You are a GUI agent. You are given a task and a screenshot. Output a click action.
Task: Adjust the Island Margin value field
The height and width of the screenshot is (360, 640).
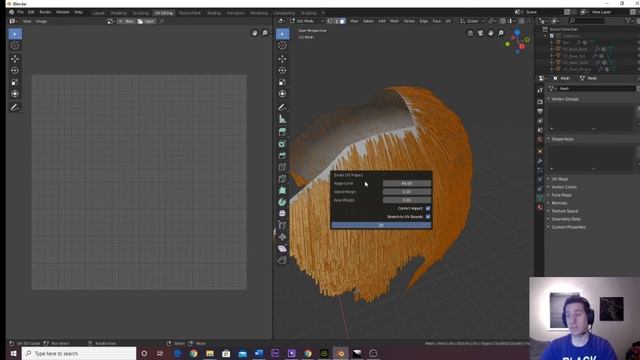click(x=407, y=191)
